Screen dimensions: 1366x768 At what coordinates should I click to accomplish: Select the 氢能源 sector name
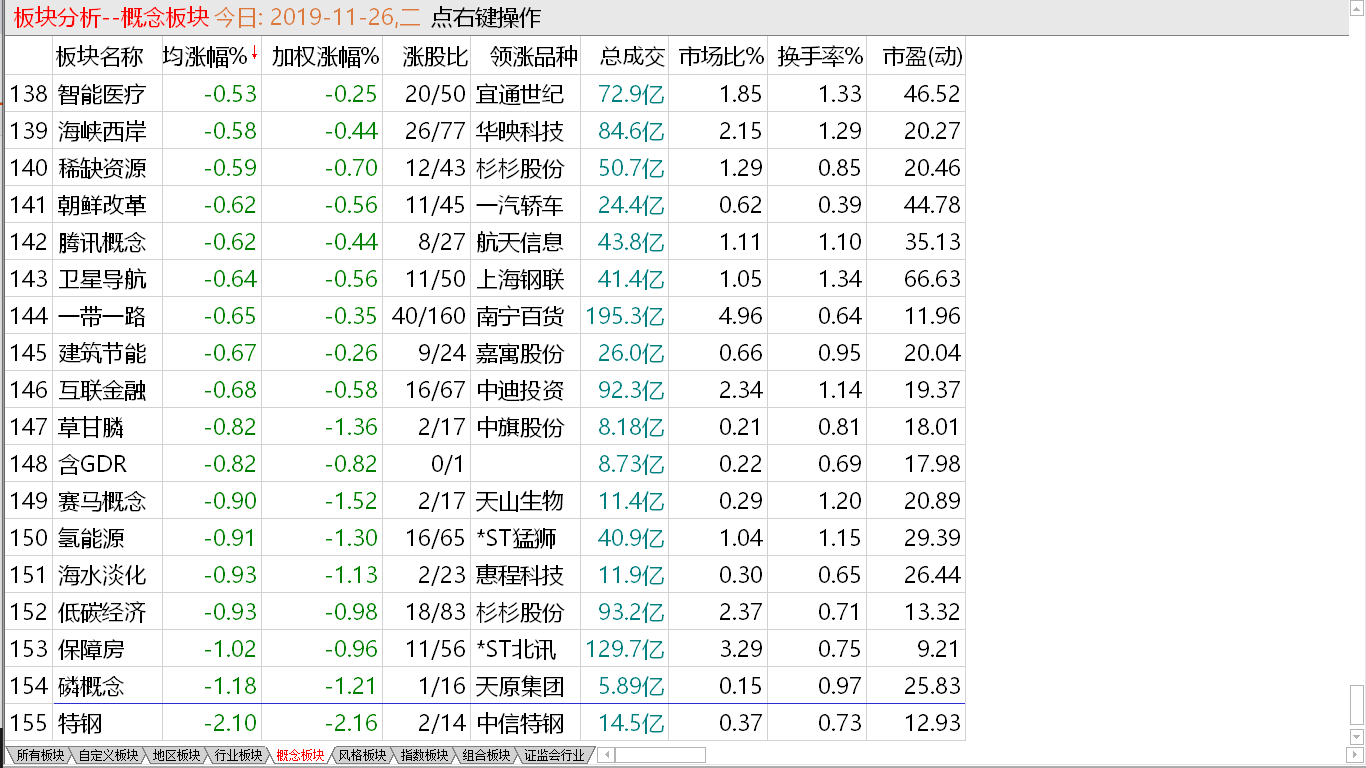coord(91,538)
